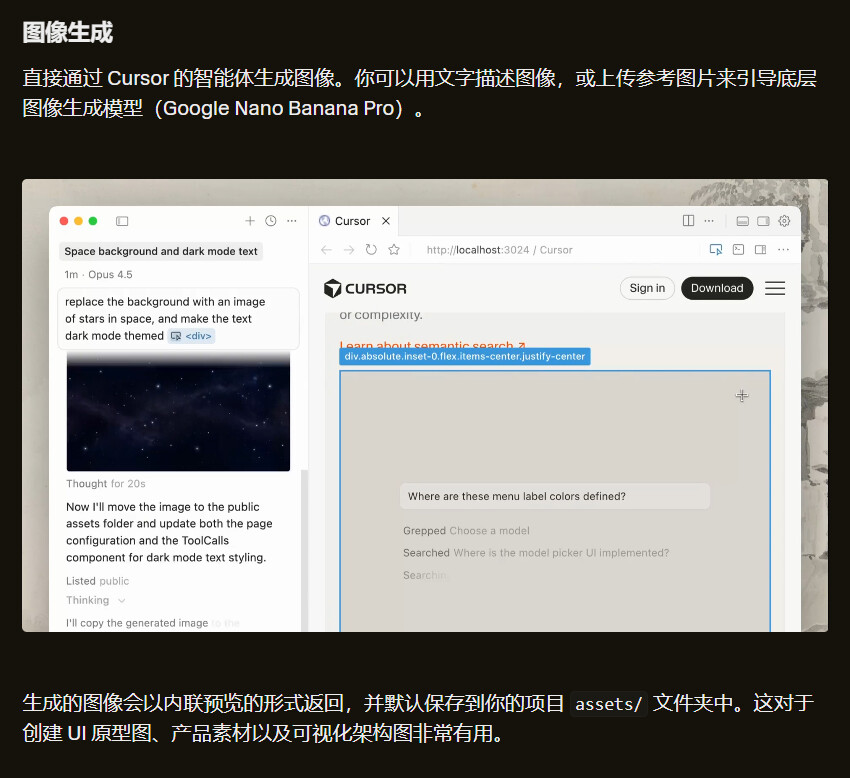Click the 1m Opus 4.5 label

point(98,274)
